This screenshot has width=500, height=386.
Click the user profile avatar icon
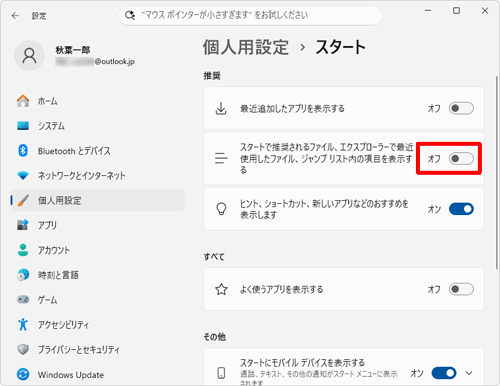coord(29,56)
